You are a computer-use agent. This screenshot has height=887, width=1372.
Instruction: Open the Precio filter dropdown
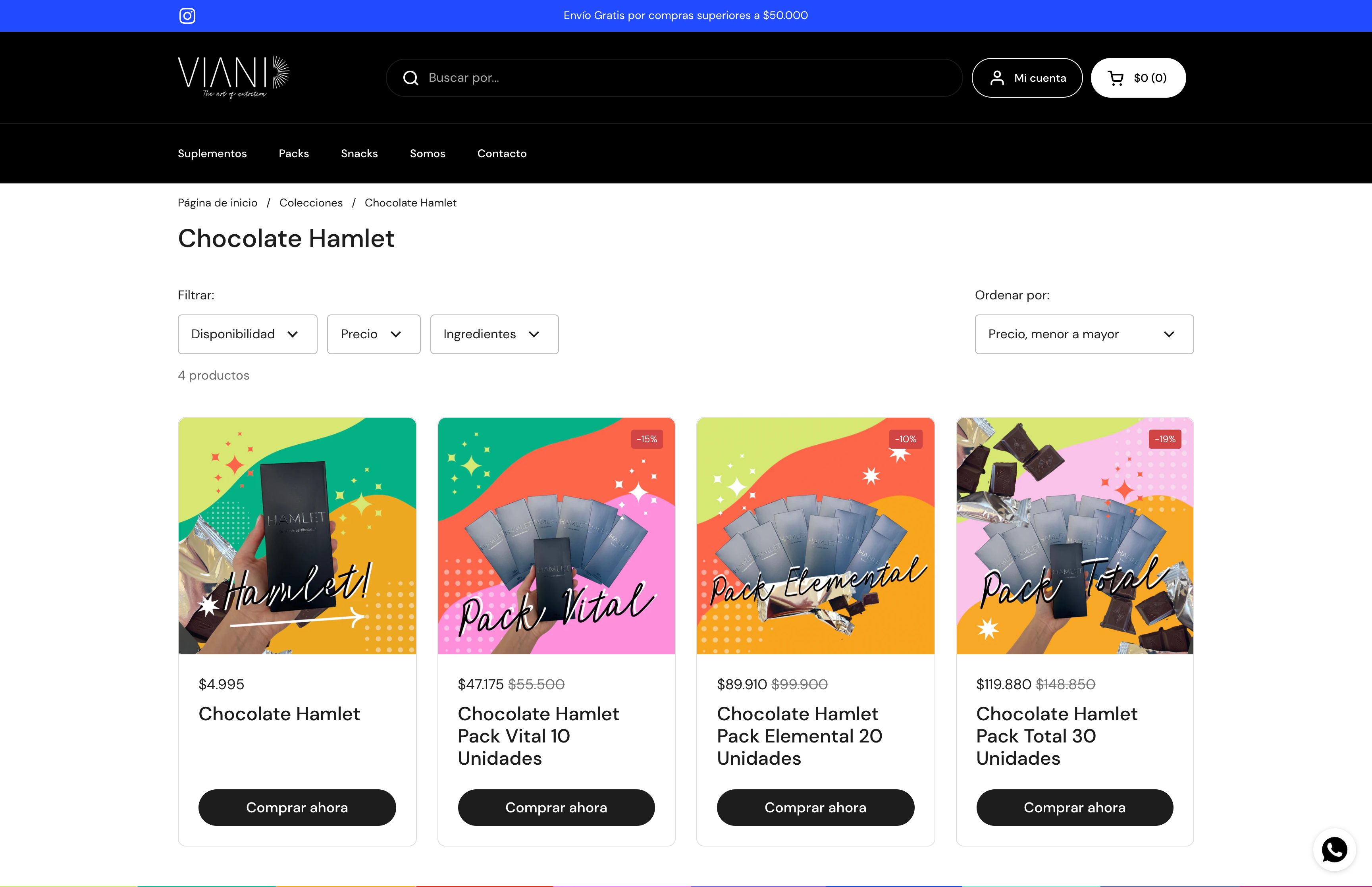[x=373, y=334]
